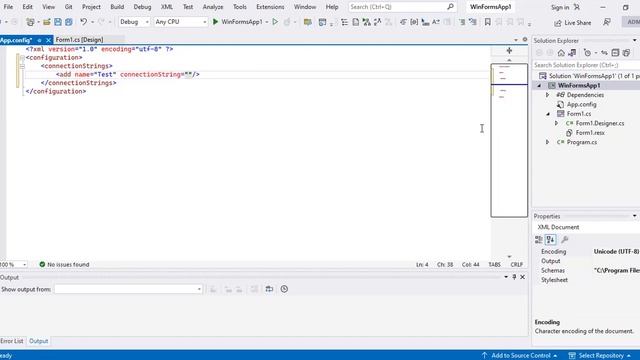The height and width of the screenshot is (360, 640).
Task: Toggle word wrap icon in Output panel
Action: tap(269, 289)
